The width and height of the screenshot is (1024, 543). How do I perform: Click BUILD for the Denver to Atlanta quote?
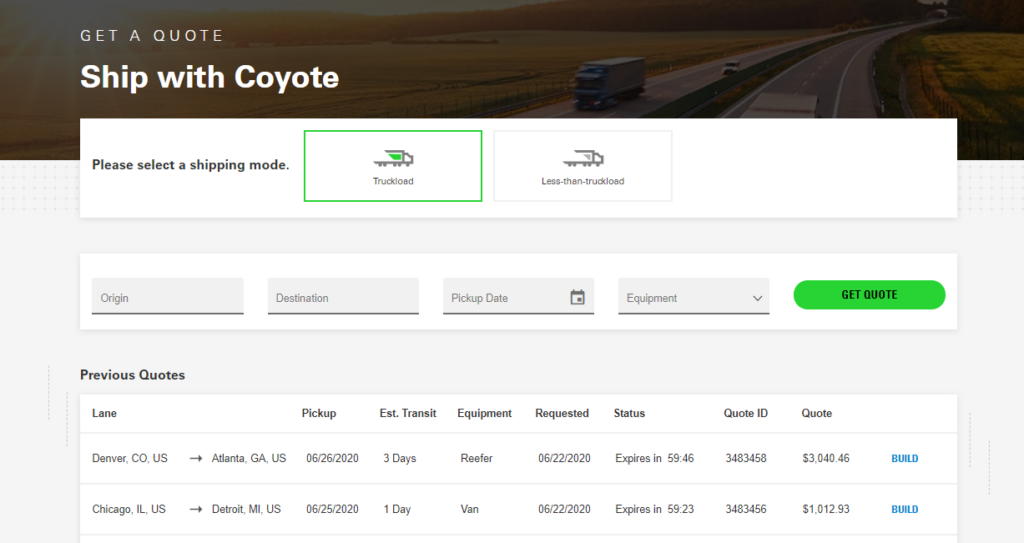point(904,459)
